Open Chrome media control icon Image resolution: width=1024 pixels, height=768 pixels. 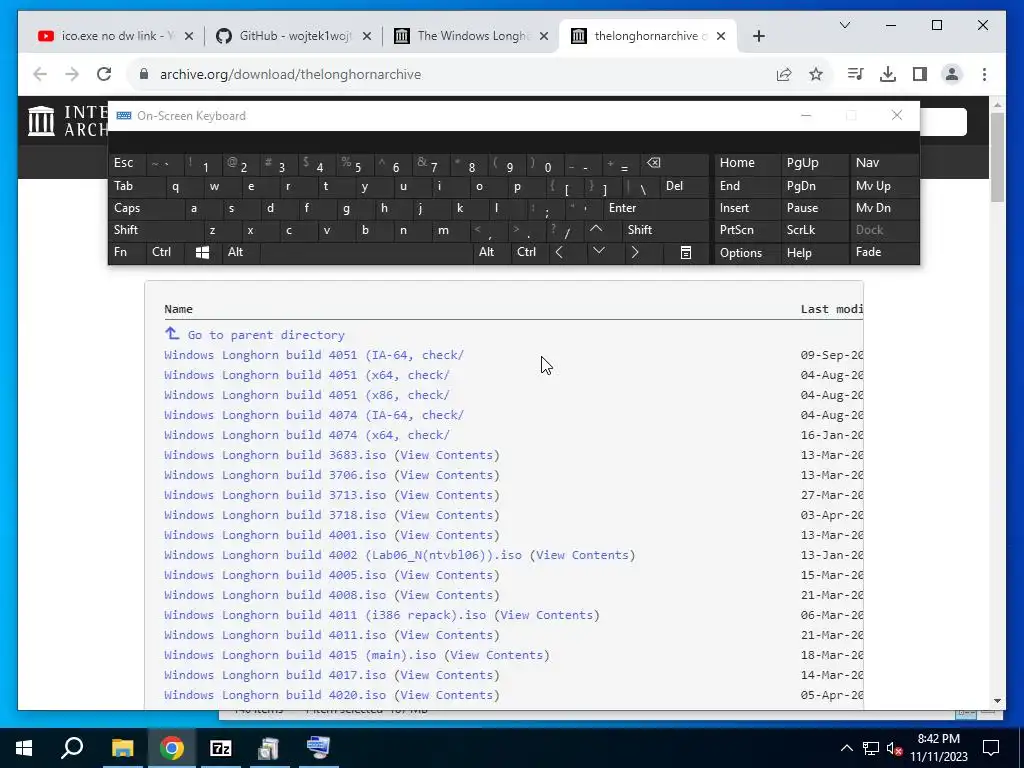[855, 74]
